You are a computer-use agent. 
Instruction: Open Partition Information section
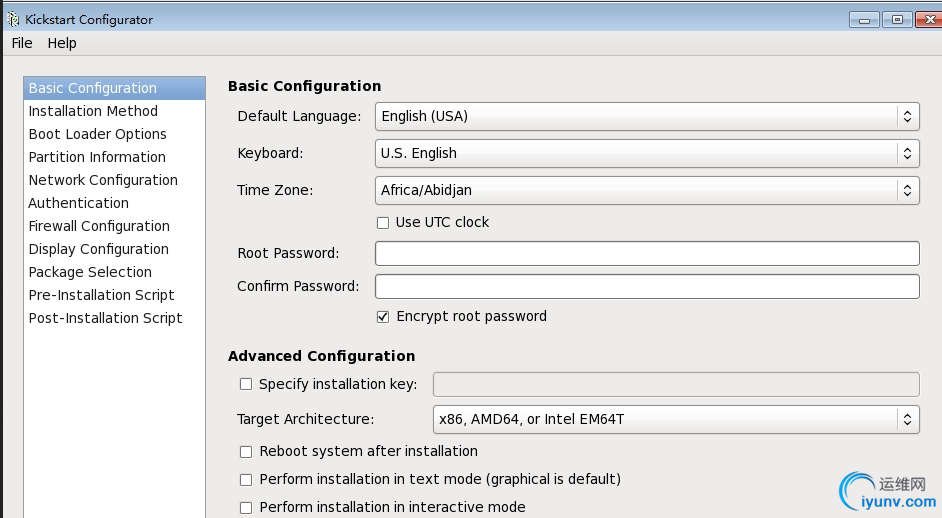tap(97, 157)
